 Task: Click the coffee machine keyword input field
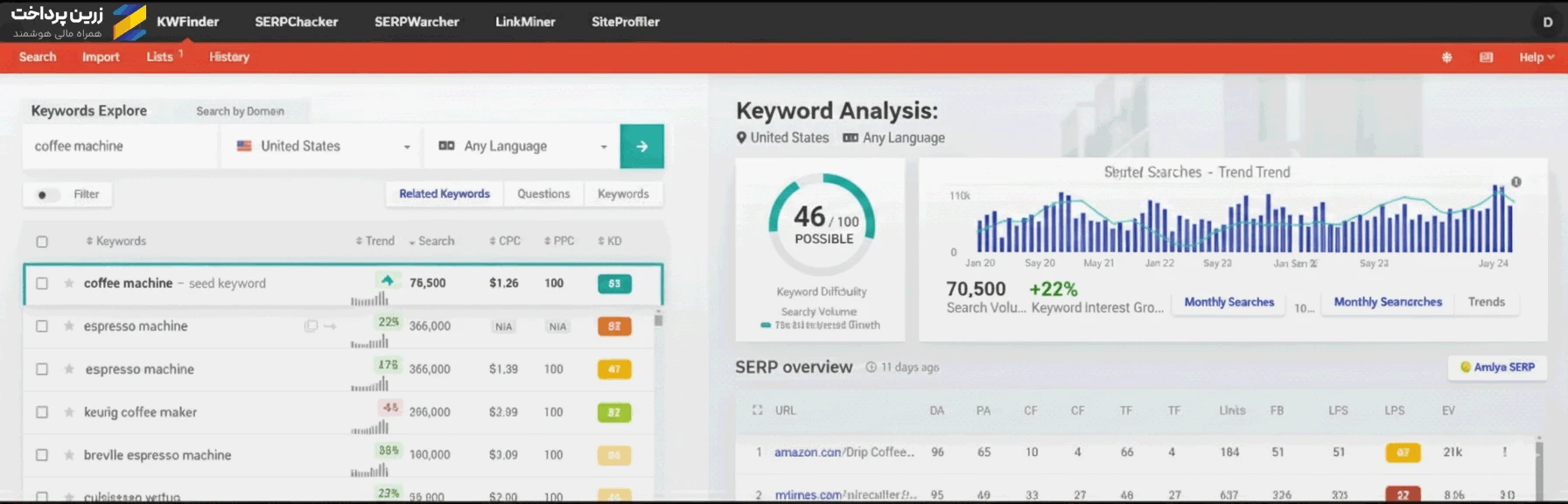pos(120,146)
